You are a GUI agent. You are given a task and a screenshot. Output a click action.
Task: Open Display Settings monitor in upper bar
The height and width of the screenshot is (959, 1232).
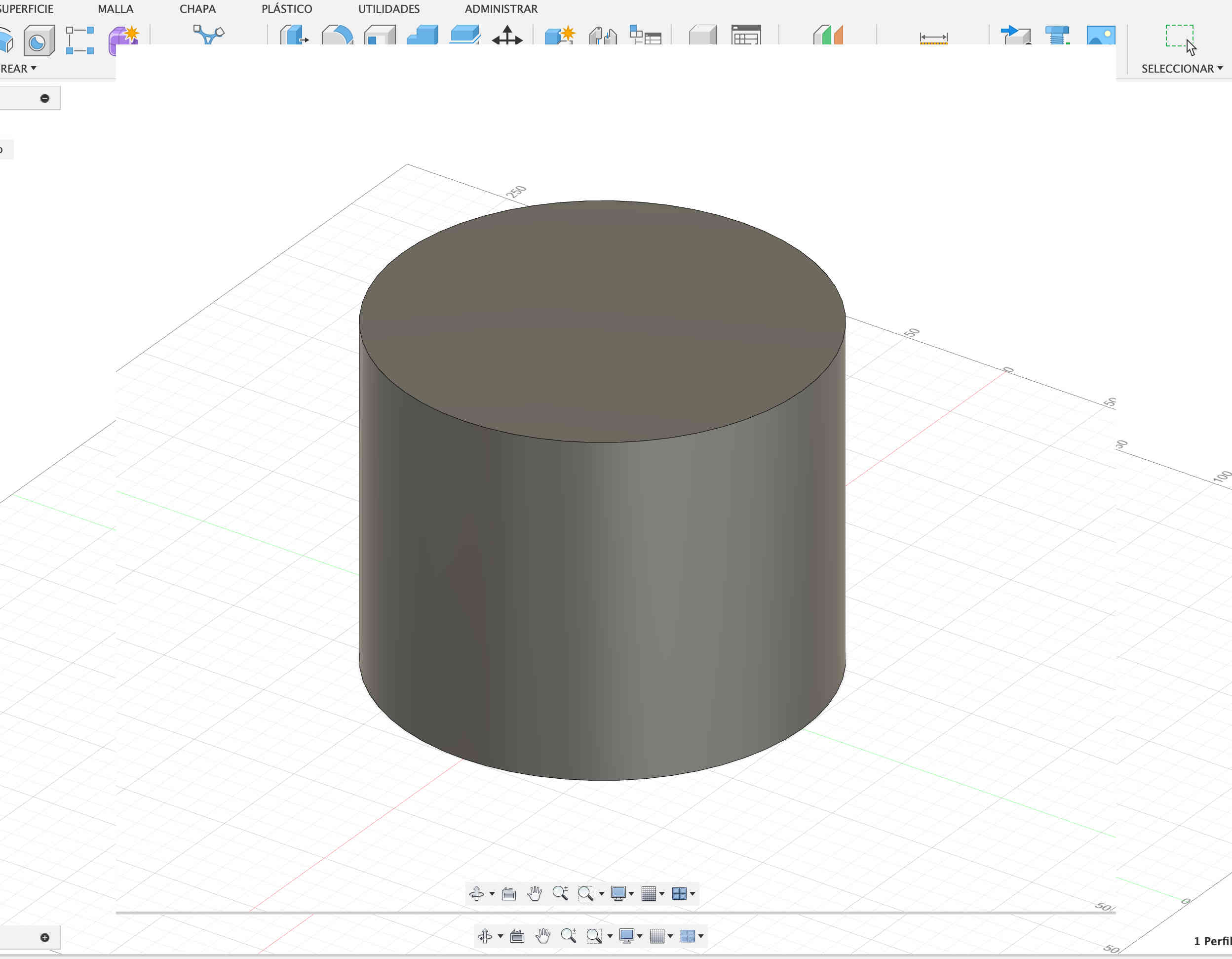[618, 893]
